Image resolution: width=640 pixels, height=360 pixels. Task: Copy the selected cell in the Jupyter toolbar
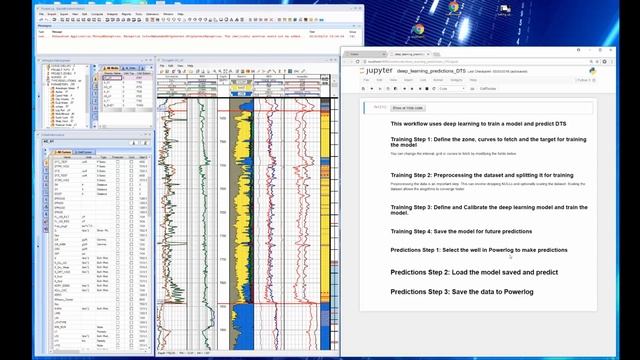pos(388,89)
